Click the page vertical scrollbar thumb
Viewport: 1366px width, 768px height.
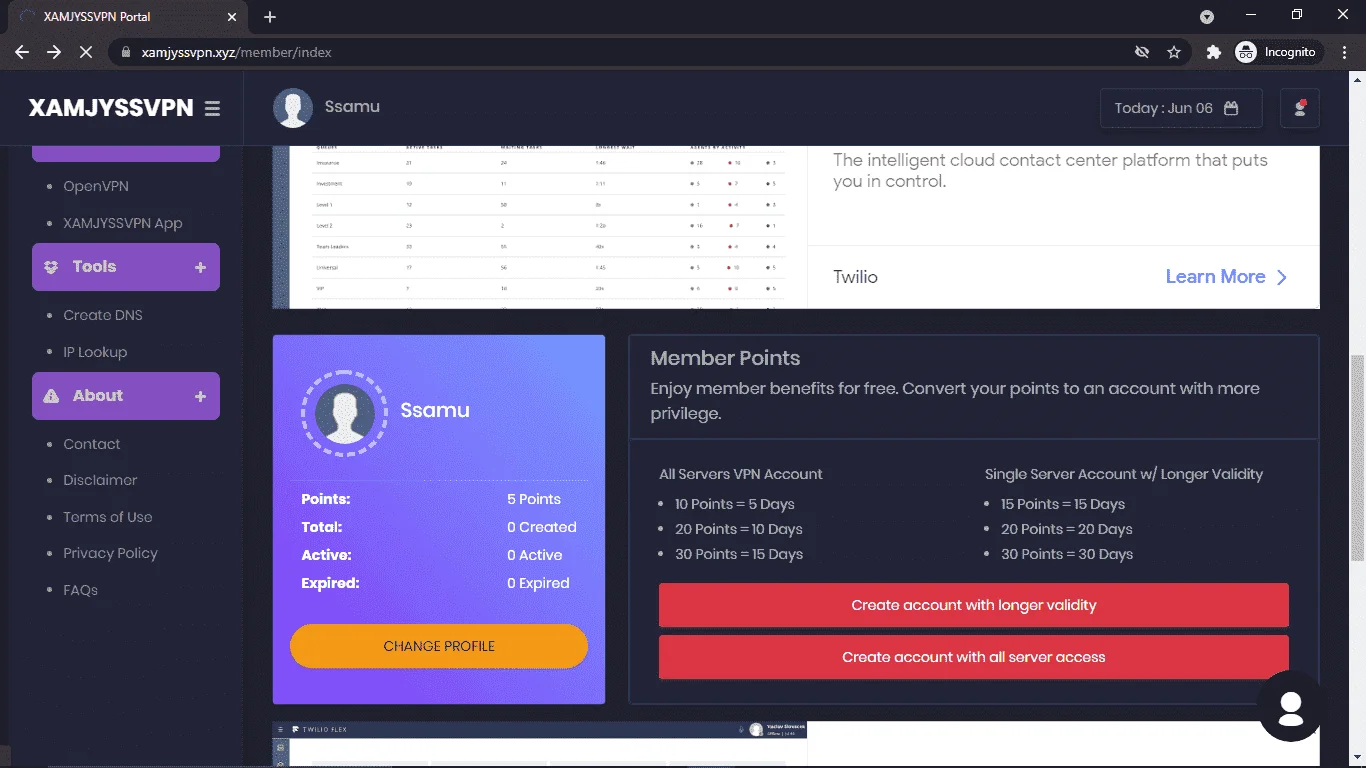[x=1357, y=458]
